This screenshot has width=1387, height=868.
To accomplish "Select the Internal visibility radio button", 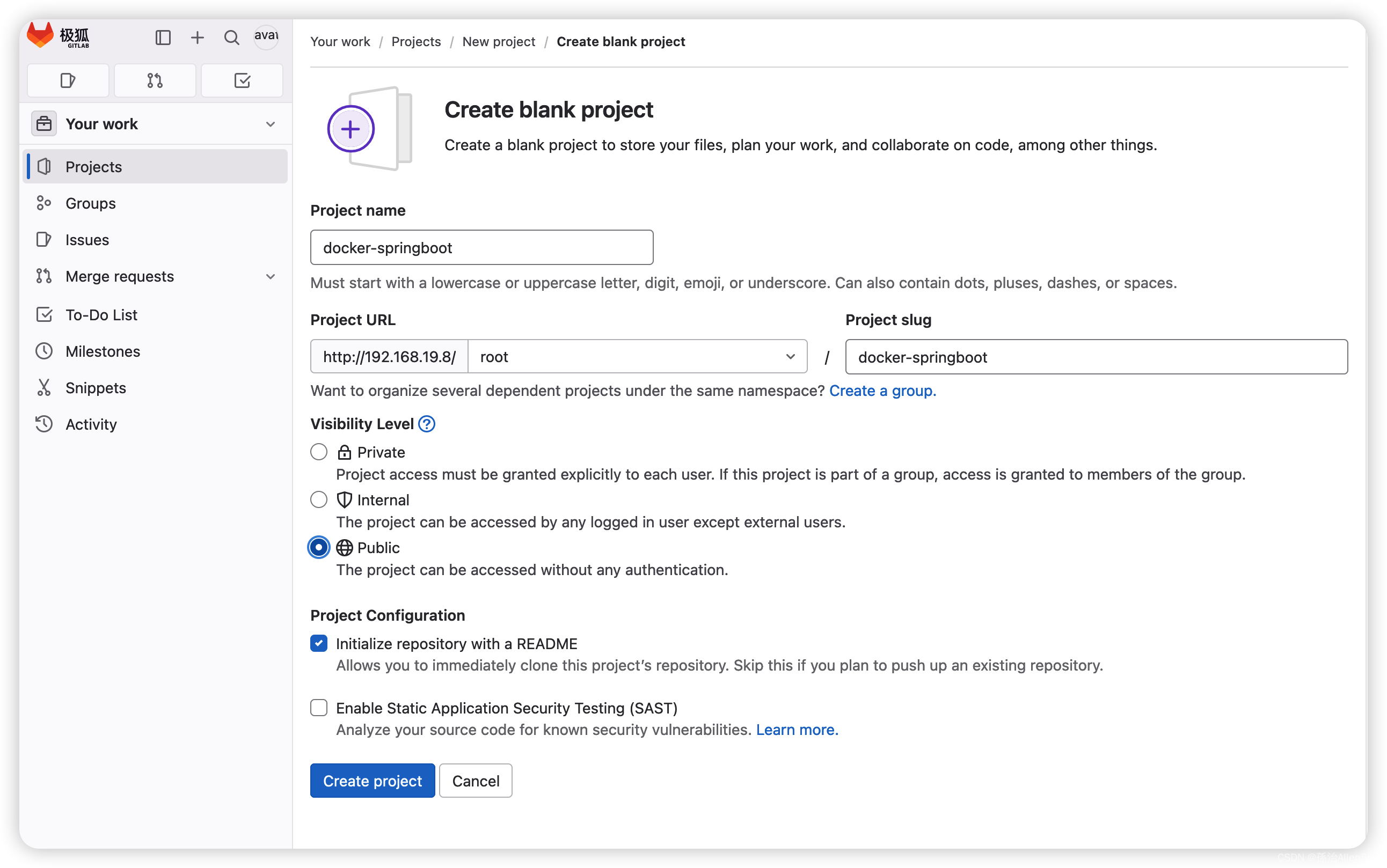I will (320, 499).
